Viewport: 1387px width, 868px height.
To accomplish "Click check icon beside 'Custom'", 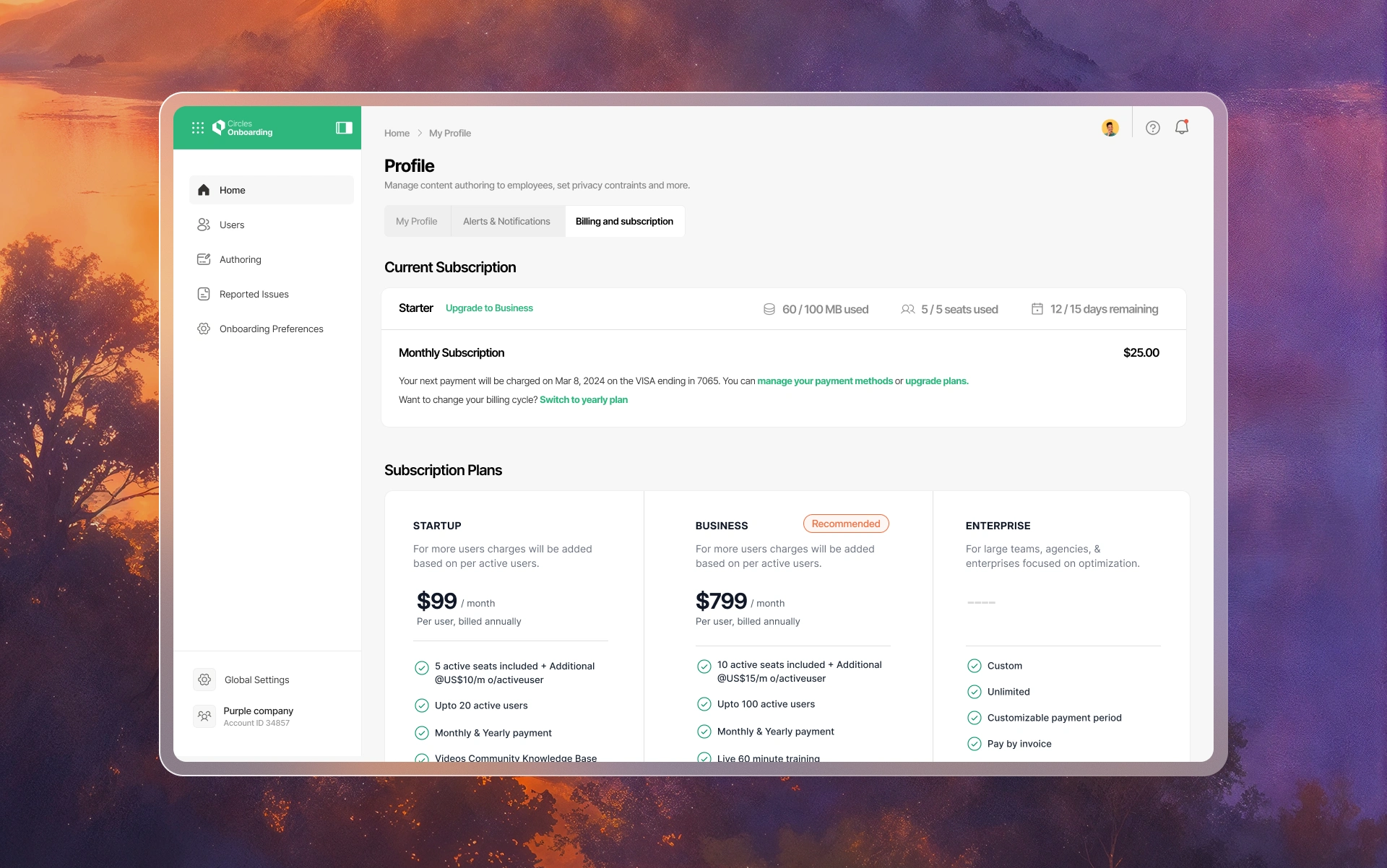I will pyautogui.click(x=975, y=666).
